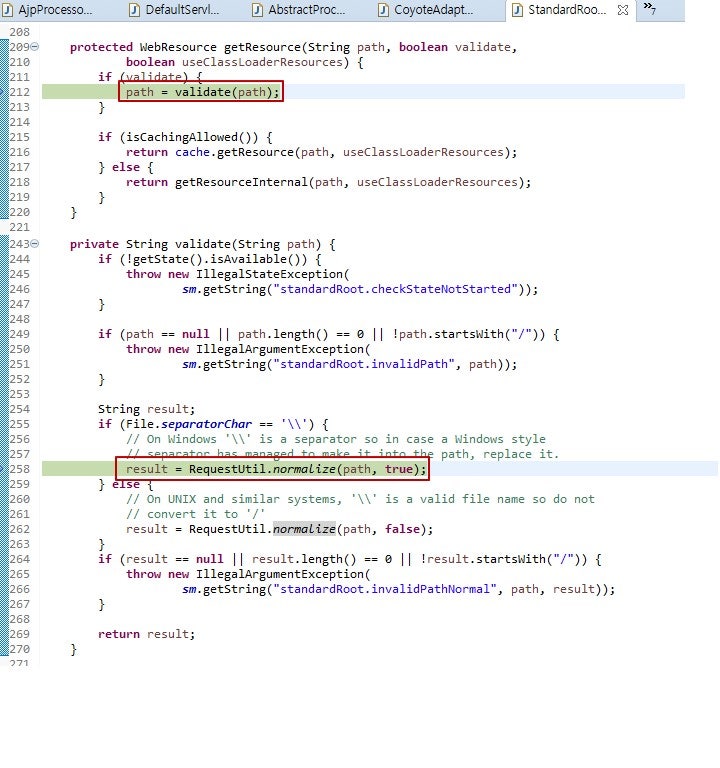This screenshot has width=720, height=768.
Task: Click the "standardRoot.checkStateNotStarted" string
Action: coord(395,289)
